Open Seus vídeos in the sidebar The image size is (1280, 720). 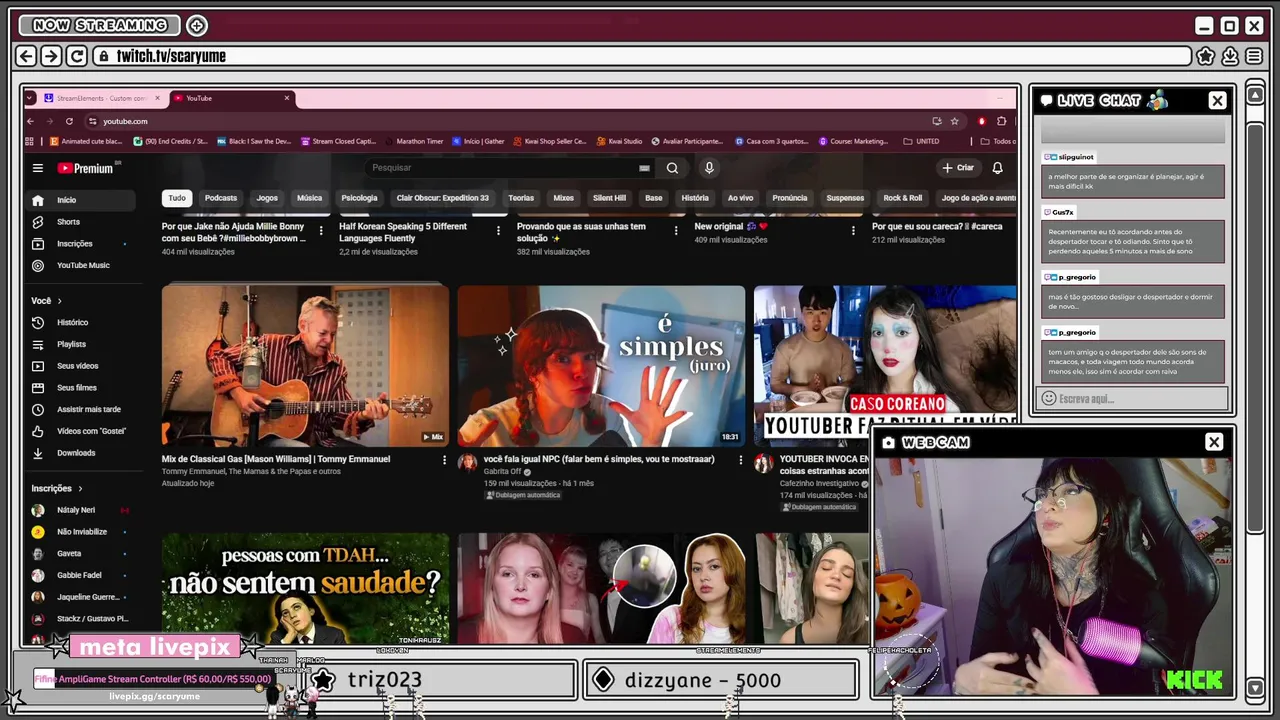pos(80,366)
